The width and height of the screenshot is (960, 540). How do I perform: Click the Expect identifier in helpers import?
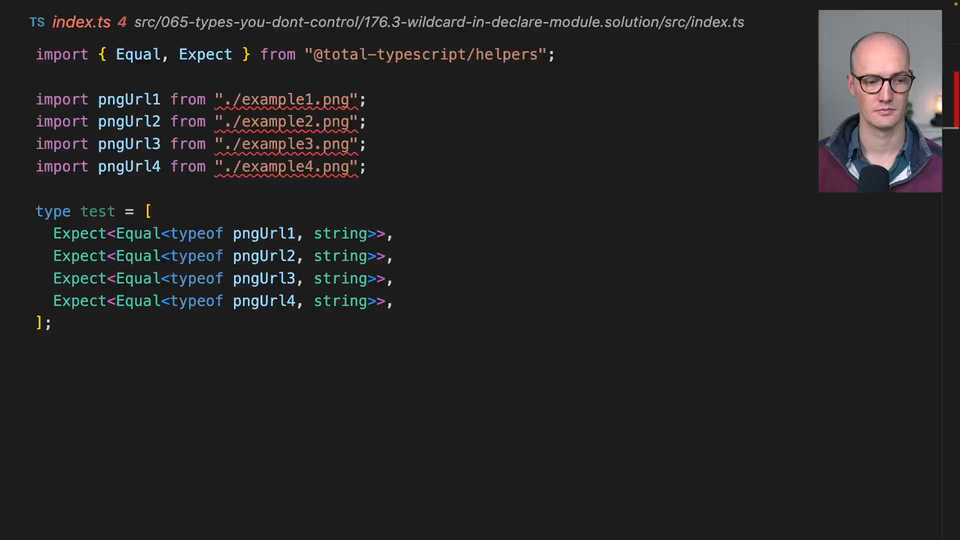pos(205,54)
